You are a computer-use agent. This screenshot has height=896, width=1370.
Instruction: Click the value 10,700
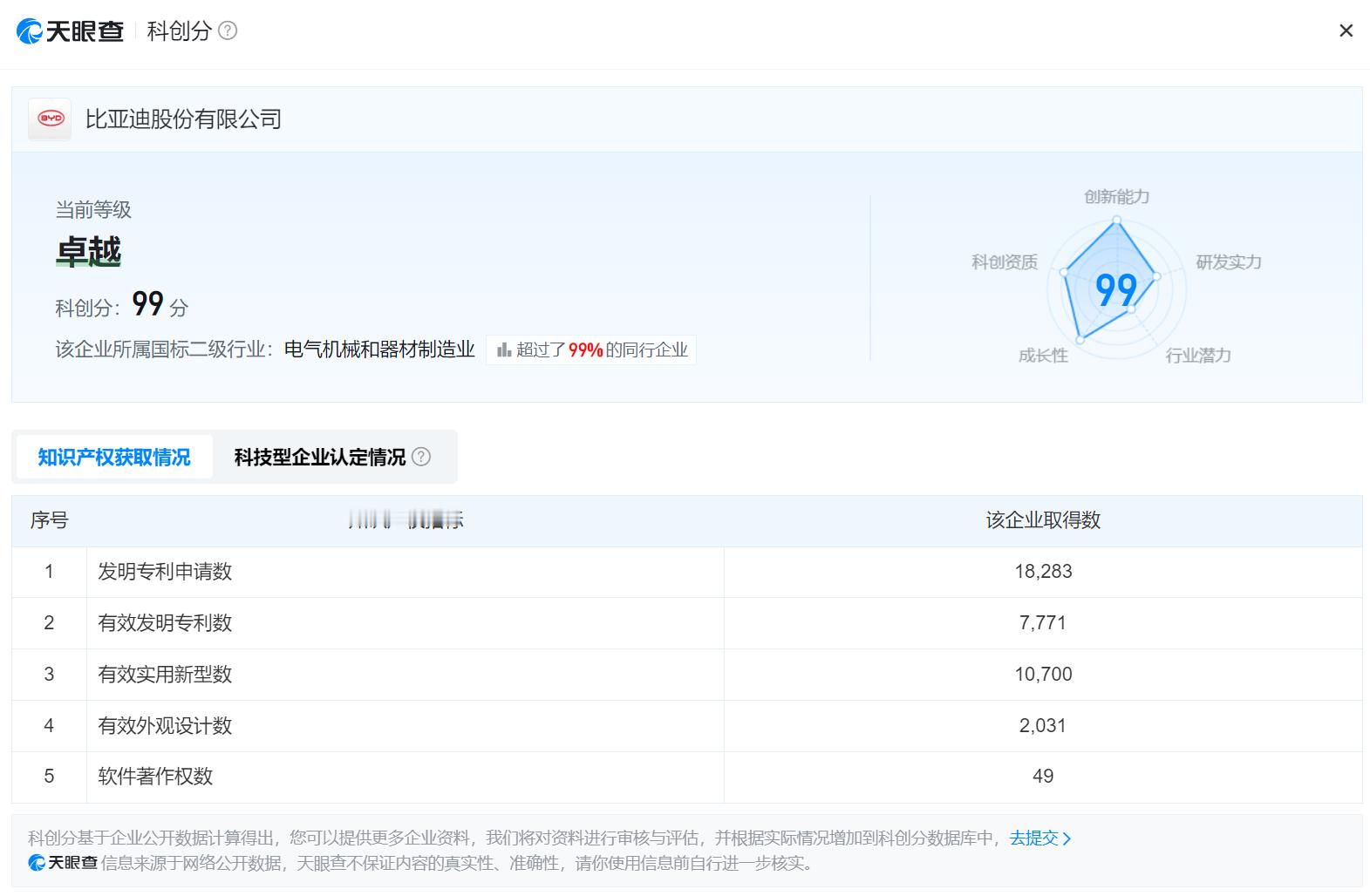(1043, 675)
